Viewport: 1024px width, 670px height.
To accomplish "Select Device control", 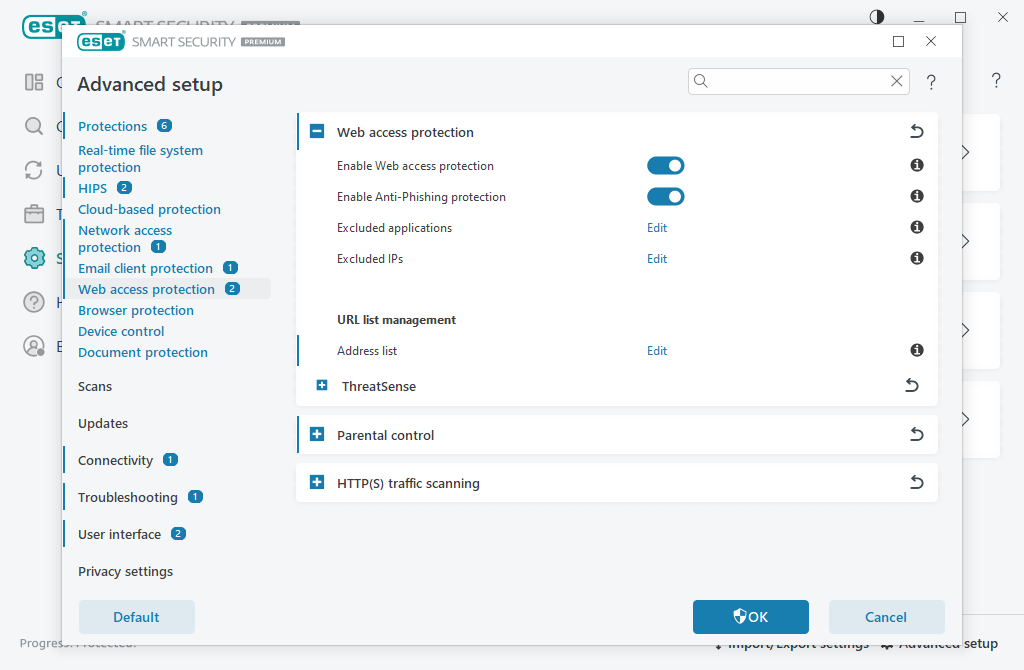I will [x=121, y=331].
